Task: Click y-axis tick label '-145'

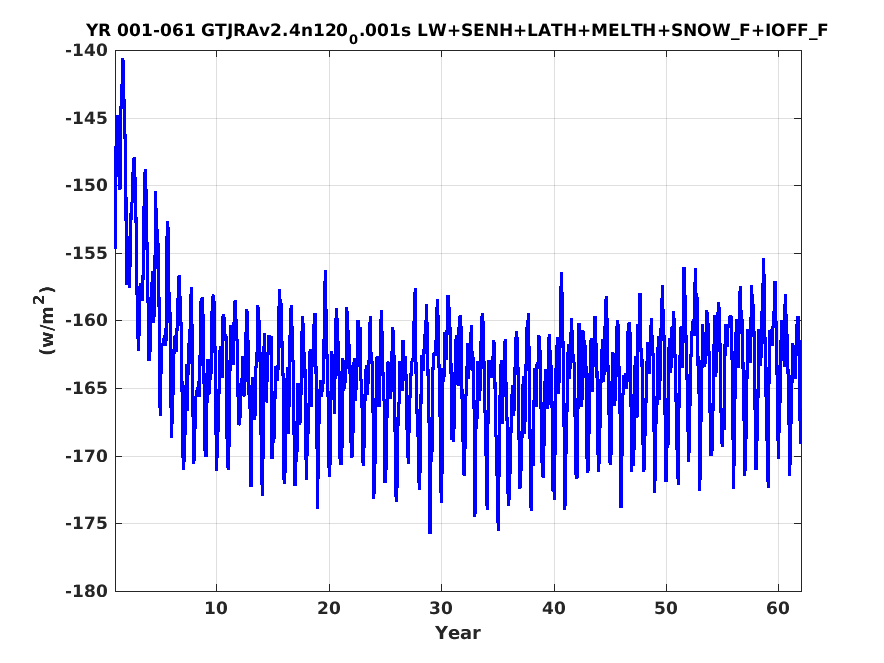Action: [x=86, y=118]
